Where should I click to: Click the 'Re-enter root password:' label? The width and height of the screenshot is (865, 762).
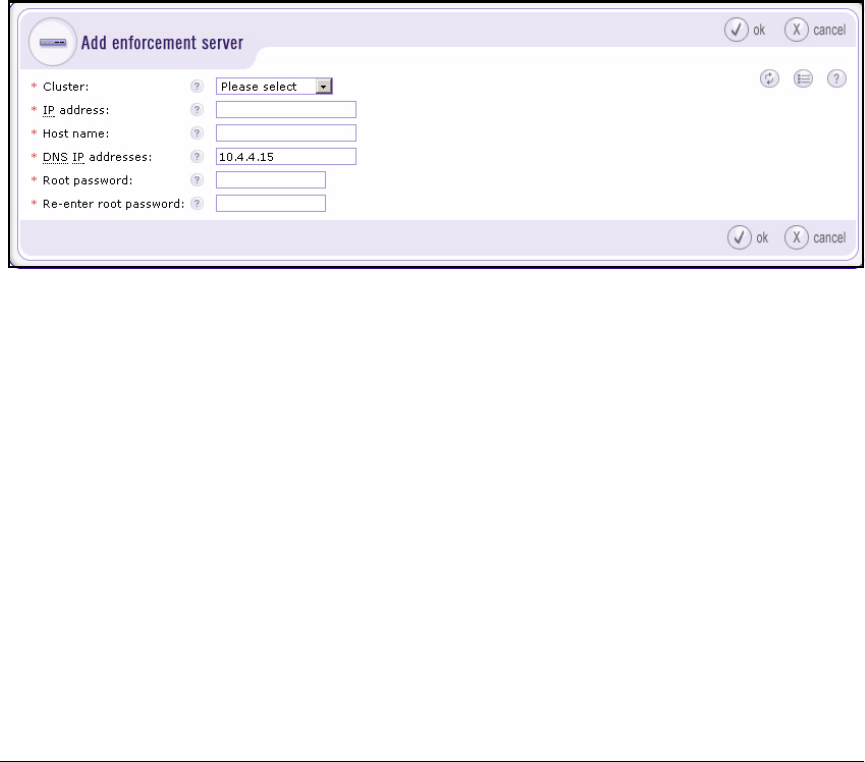(114, 204)
